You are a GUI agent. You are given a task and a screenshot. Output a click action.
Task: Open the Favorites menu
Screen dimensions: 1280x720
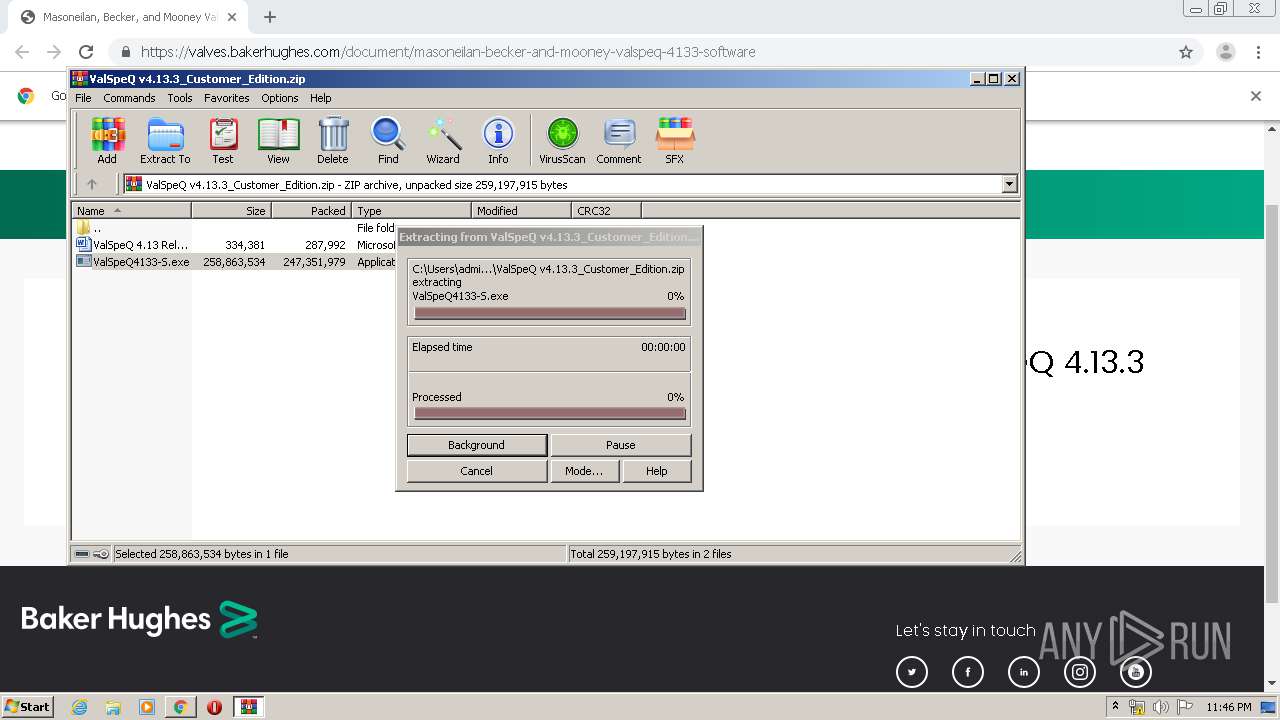click(227, 98)
